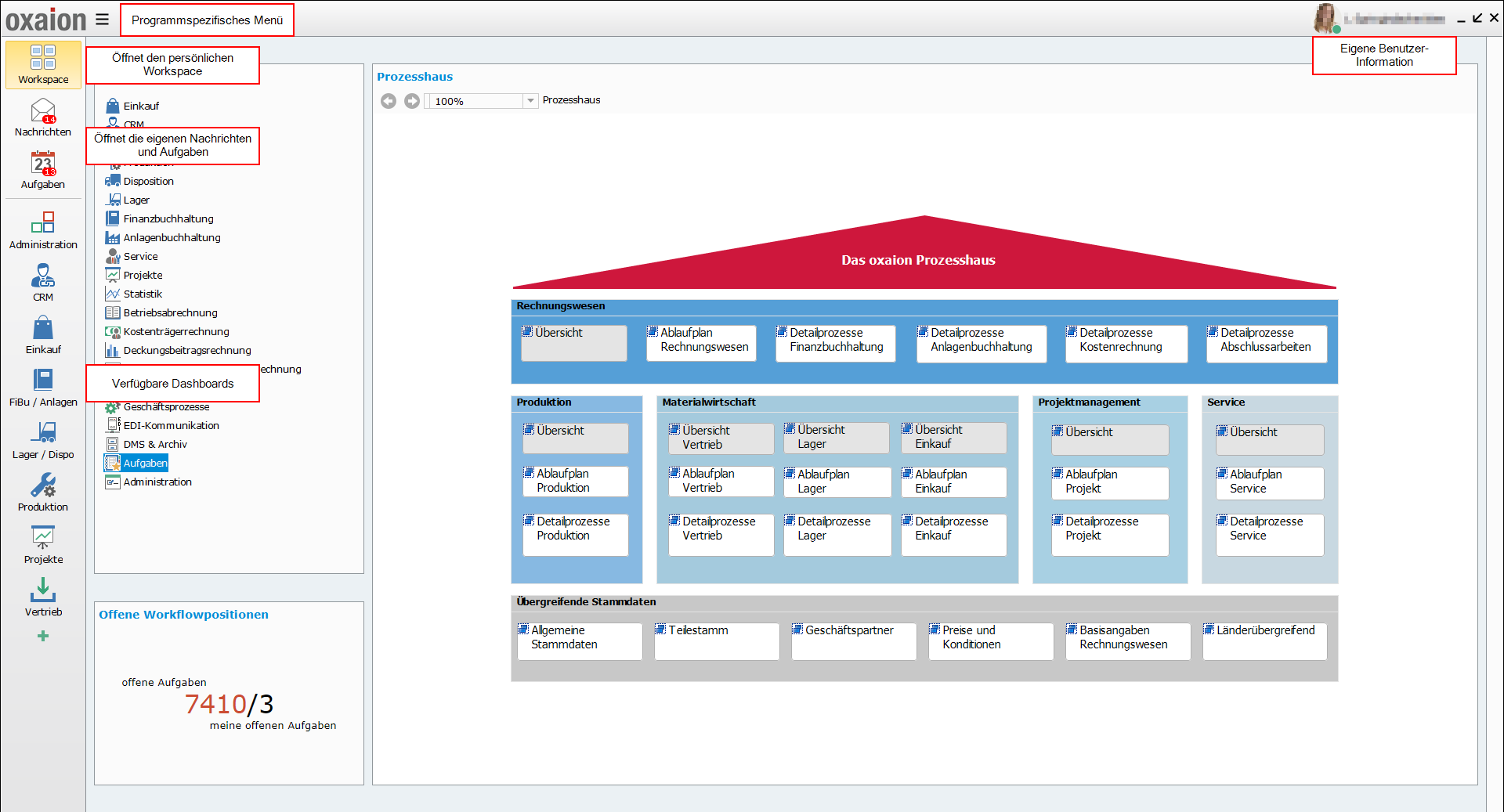This screenshot has width=1504, height=812.
Task: Open Detailprozesse Projekt box
Action: [1110, 535]
